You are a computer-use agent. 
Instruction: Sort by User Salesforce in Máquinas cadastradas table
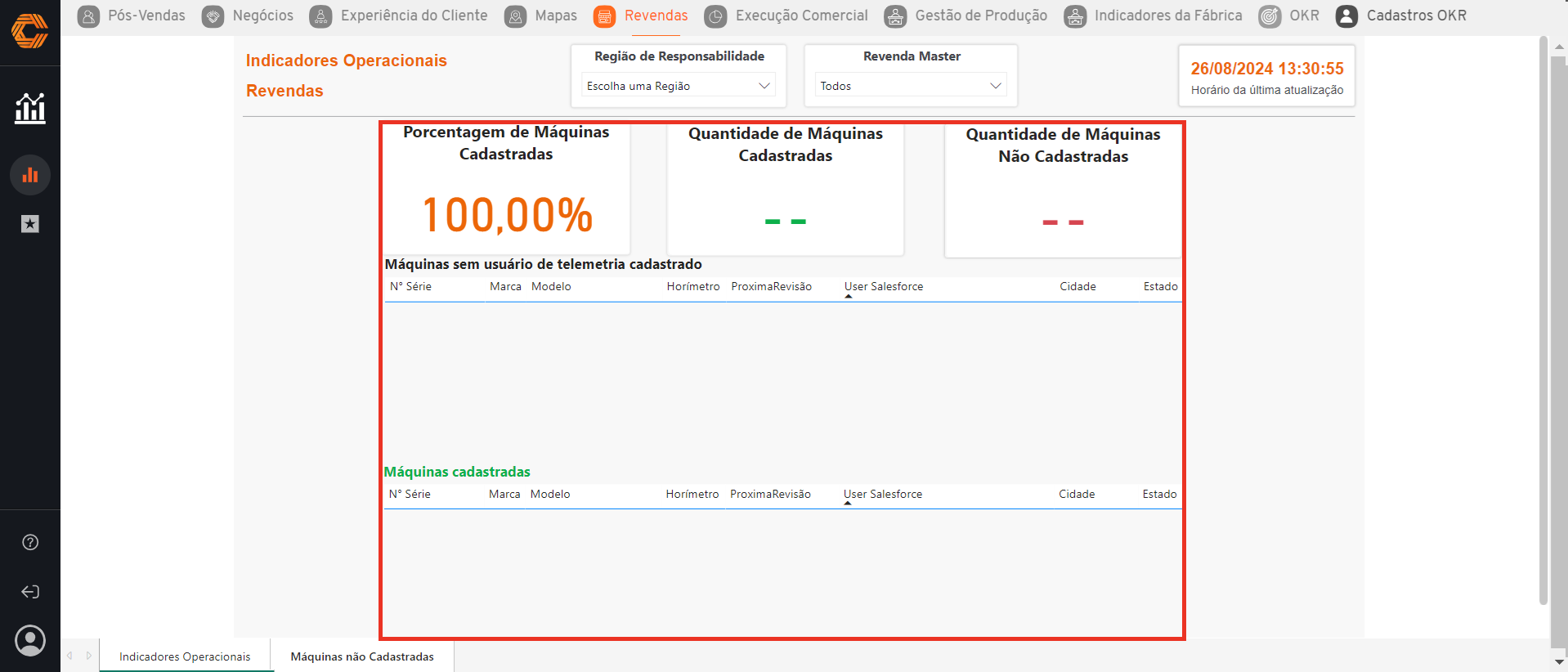[883, 494]
